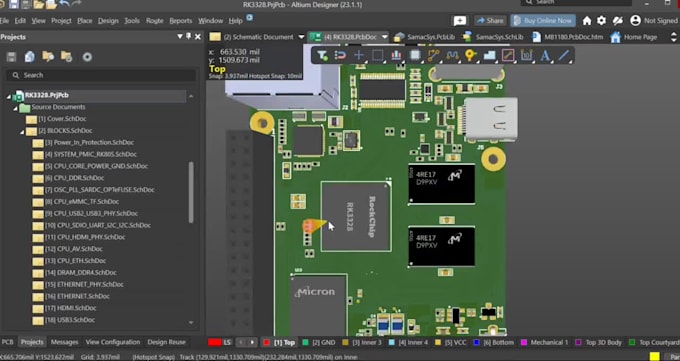Image resolution: width=680 pixels, height=361 pixels.
Task: Click the Undo arrow in title bar
Action: [64, 4]
